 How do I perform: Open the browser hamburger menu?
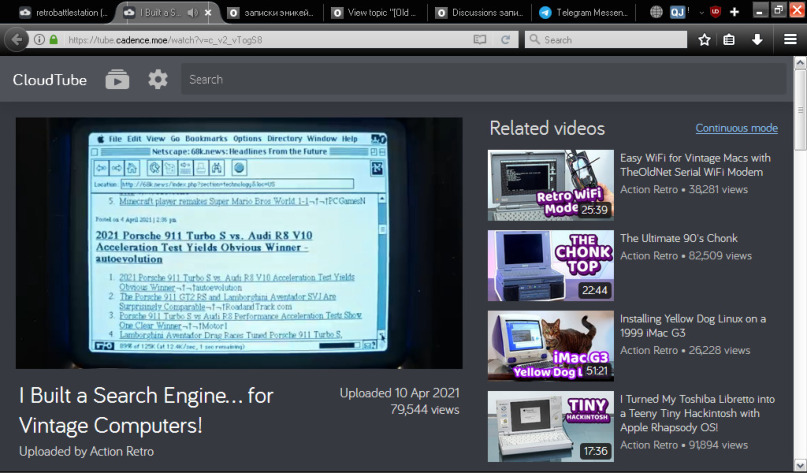coord(789,40)
